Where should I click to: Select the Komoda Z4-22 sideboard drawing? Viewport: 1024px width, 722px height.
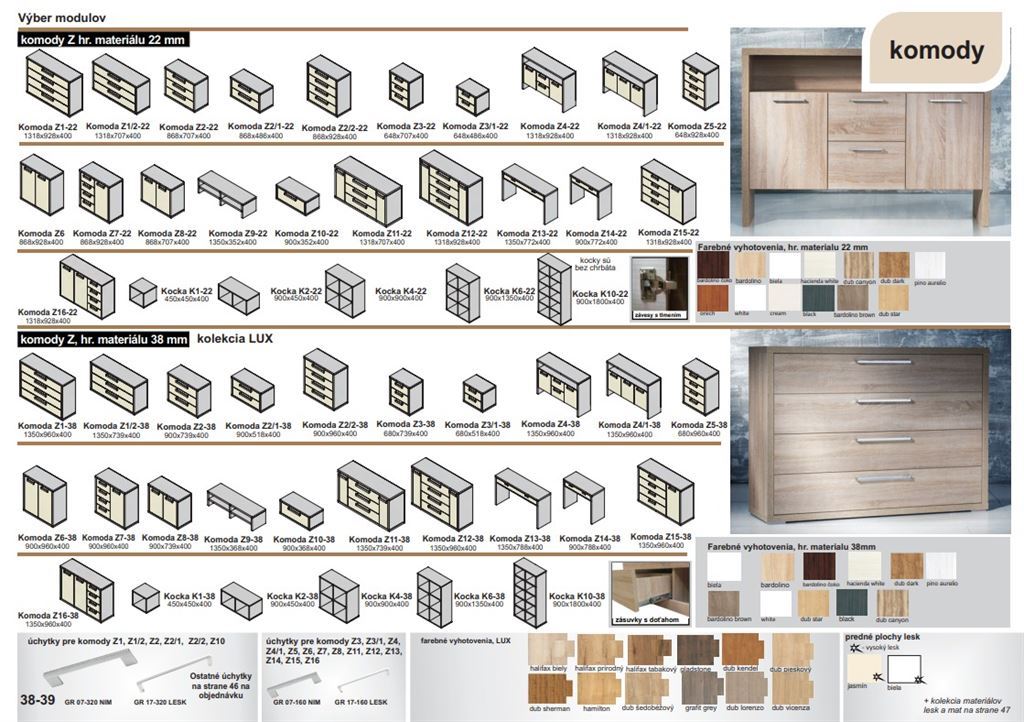(x=548, y=82)
